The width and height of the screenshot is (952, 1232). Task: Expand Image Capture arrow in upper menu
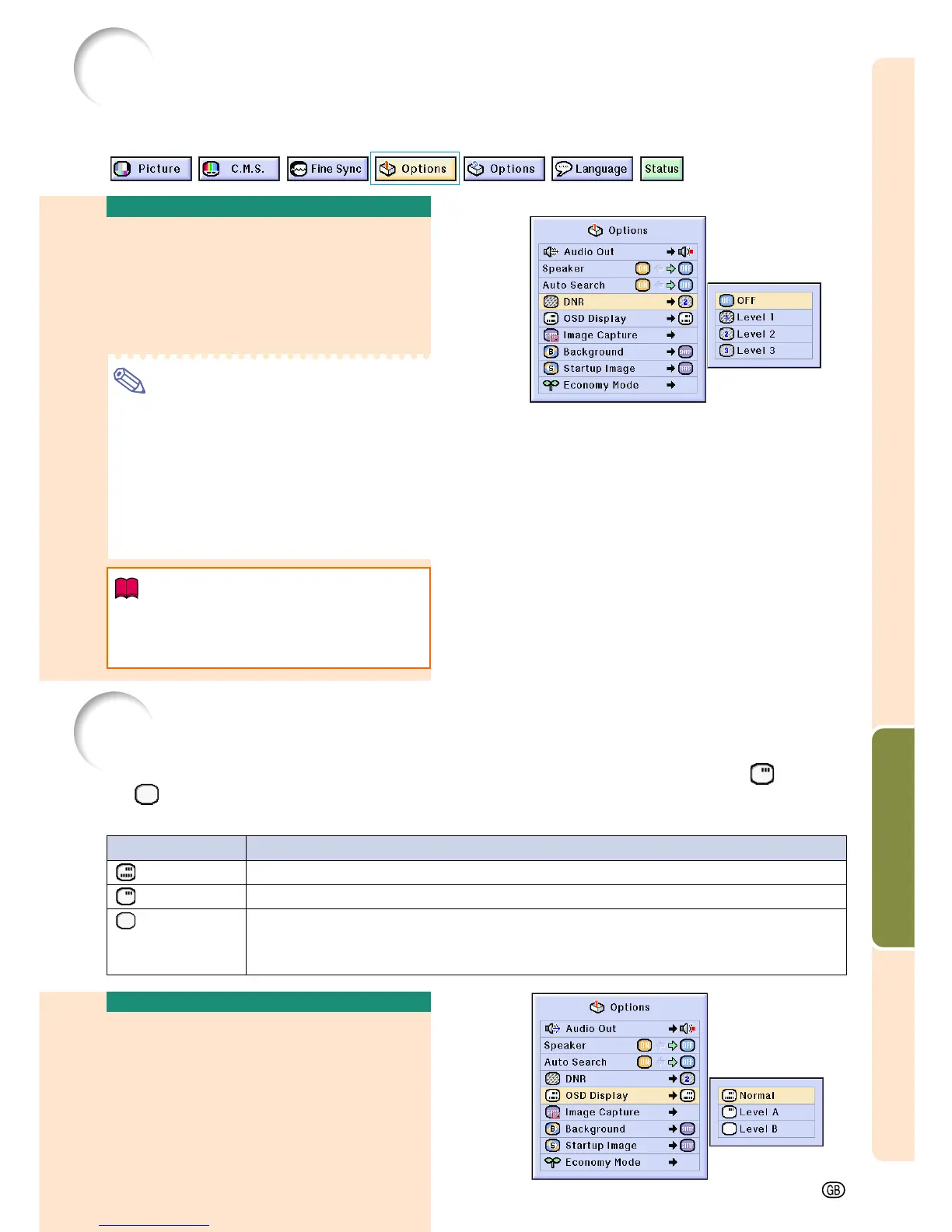point(670,335)
